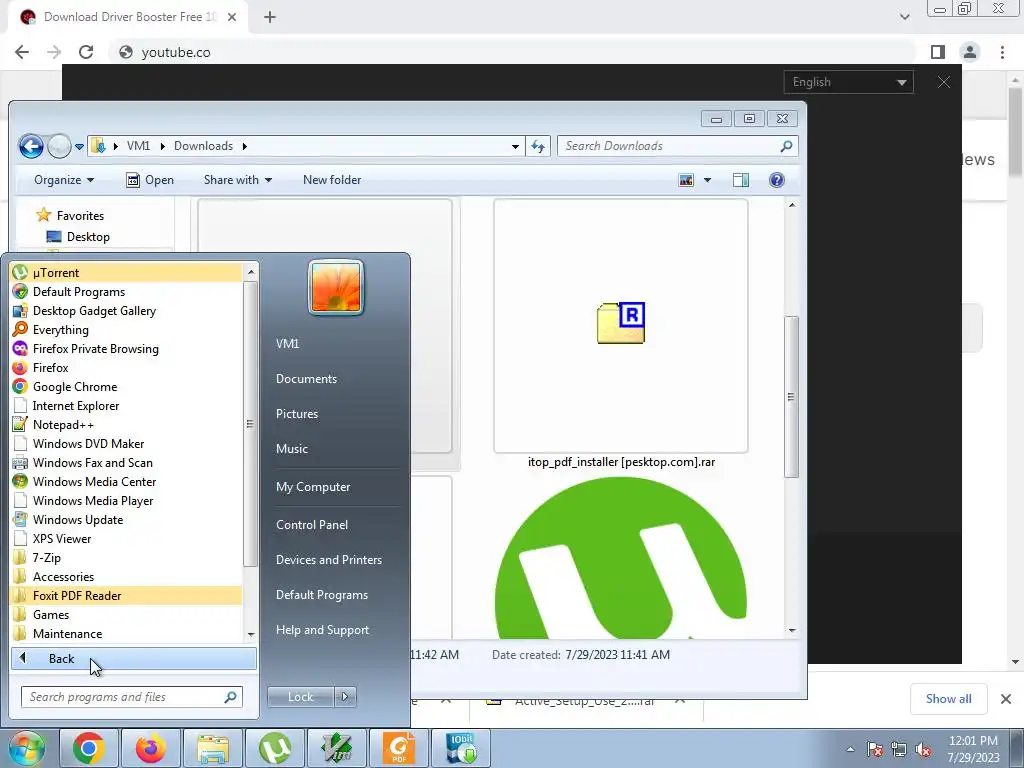Open the English language dropdown
This screenshot has width=1024, height=768.
click(x=848, y=82)
